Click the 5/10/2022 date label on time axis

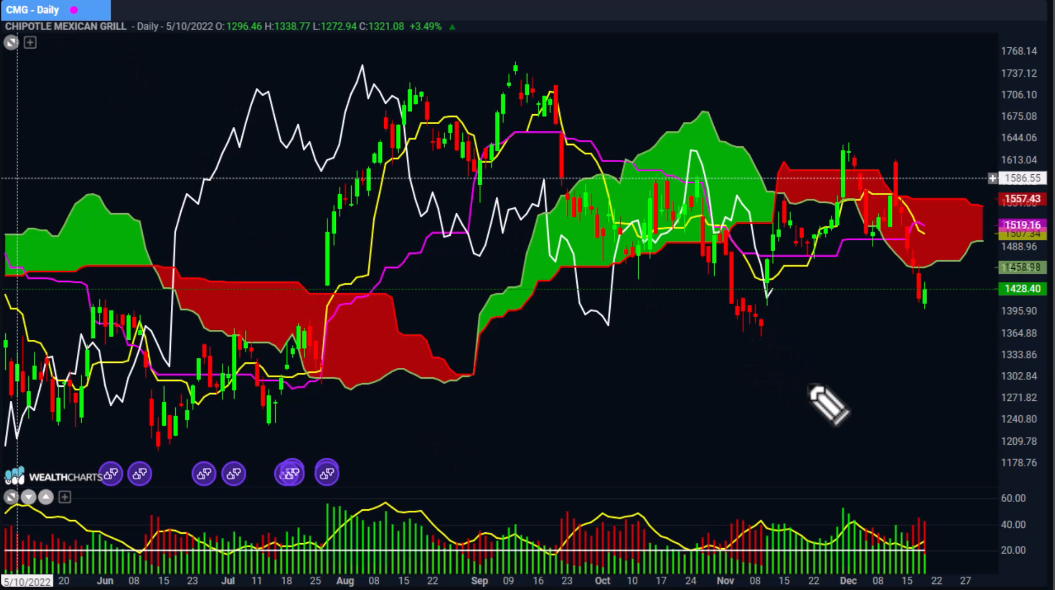(x=27, y=581)
